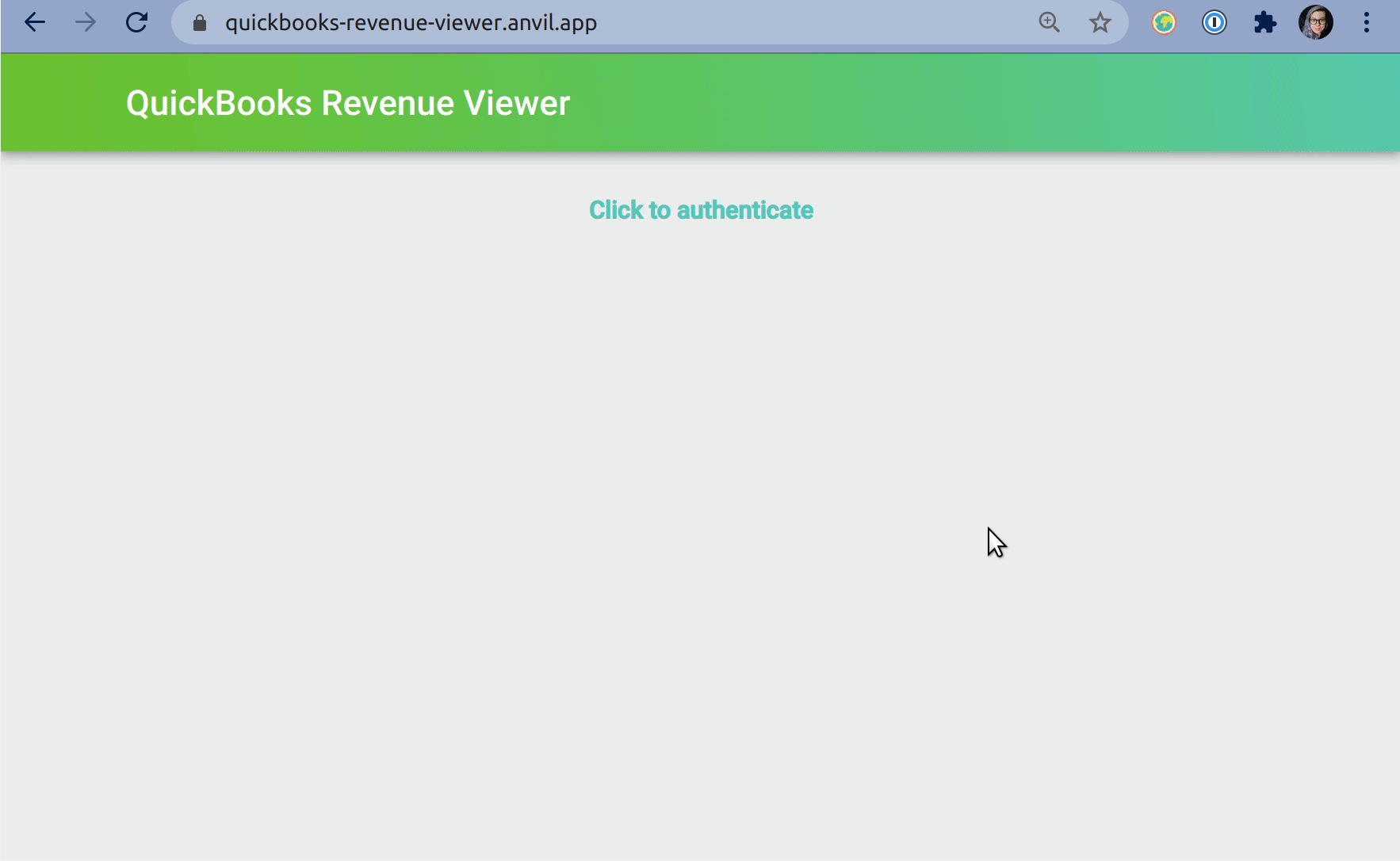The height and width of the screenshot is (861, 1400).
Task: Open the user profile avatar
Action: click(1316, 22)
